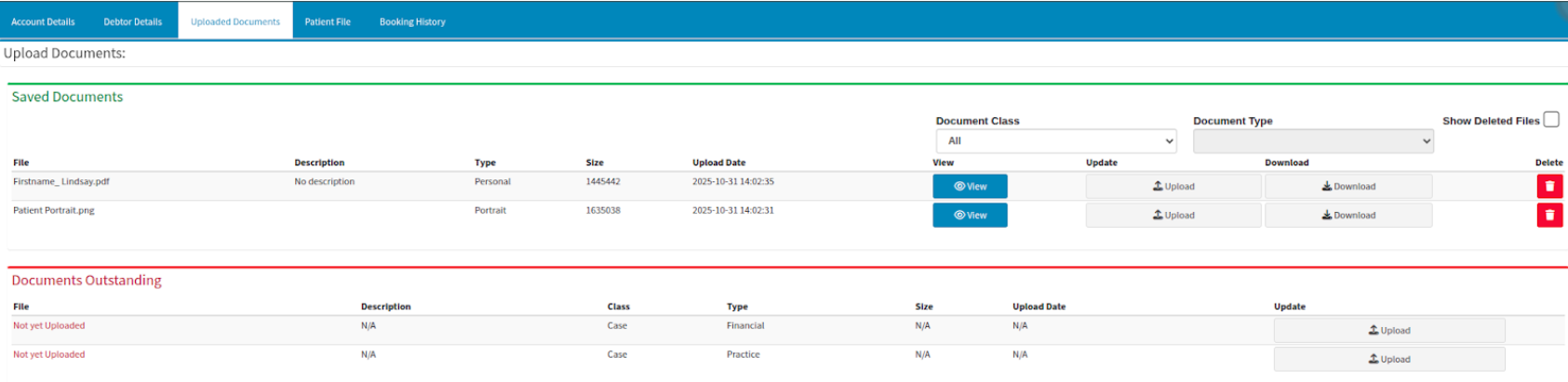
Task: Switch to the Account Details tab
Action: click(x=43, y=21)
